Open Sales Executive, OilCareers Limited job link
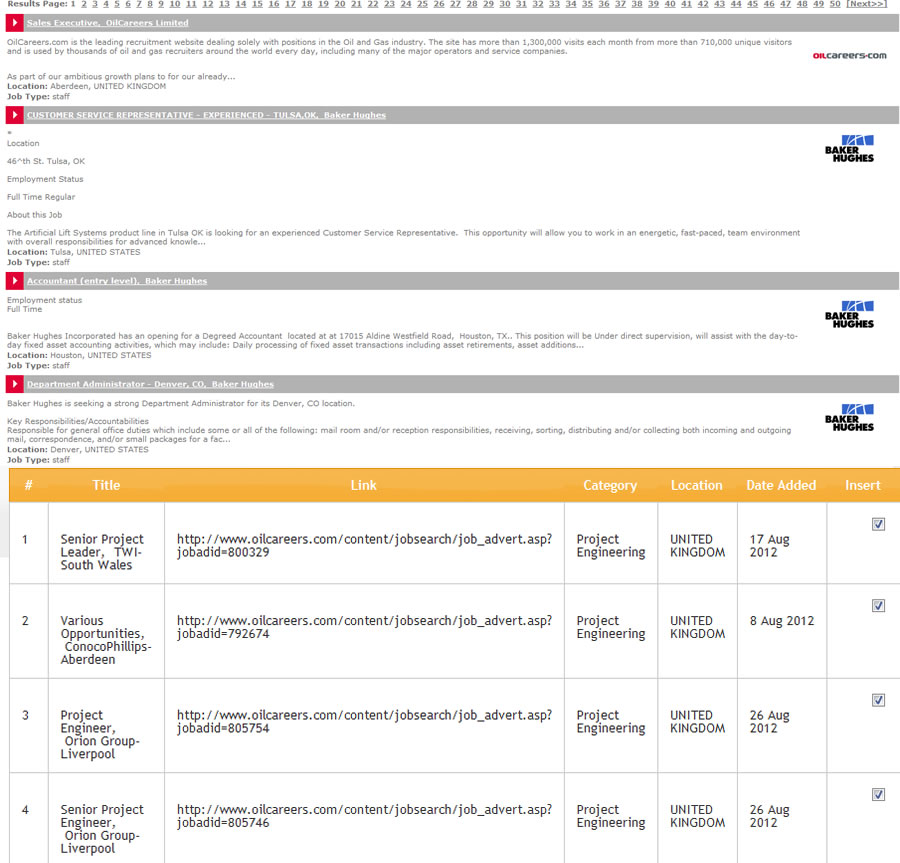Image resolution: width=900 pixels, height=863 pixels. click(107, 23)
